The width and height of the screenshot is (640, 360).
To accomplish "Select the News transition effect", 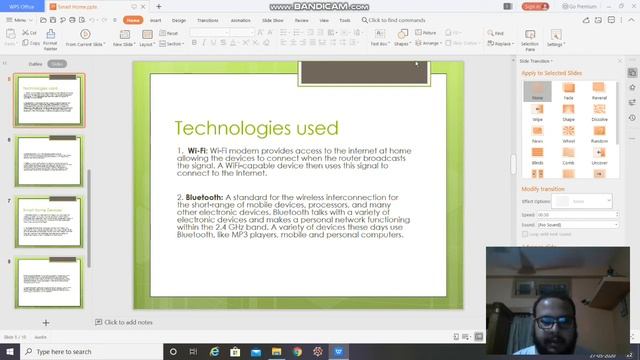I will tap(537, 134).
